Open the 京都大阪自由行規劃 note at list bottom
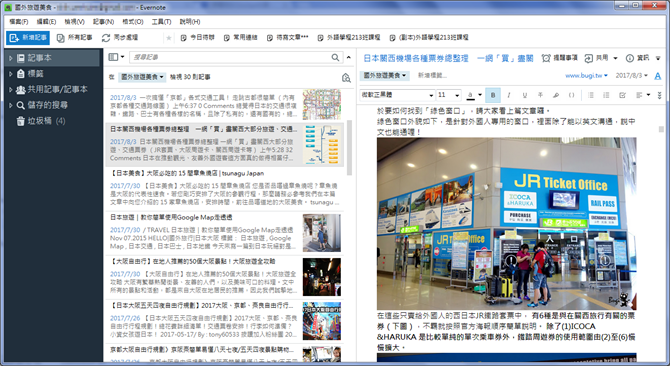This screenshot has width=670, height=366. [x=224, y=353]
